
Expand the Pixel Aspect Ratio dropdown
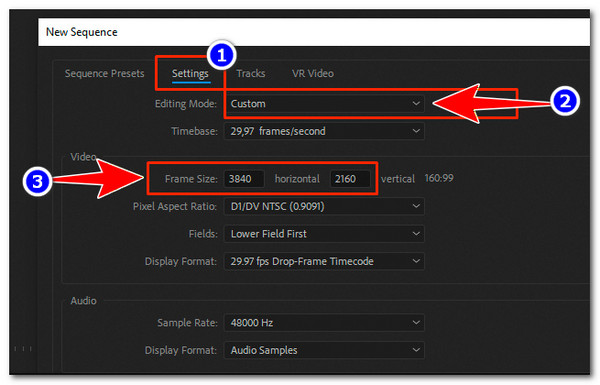pos(324,207)
